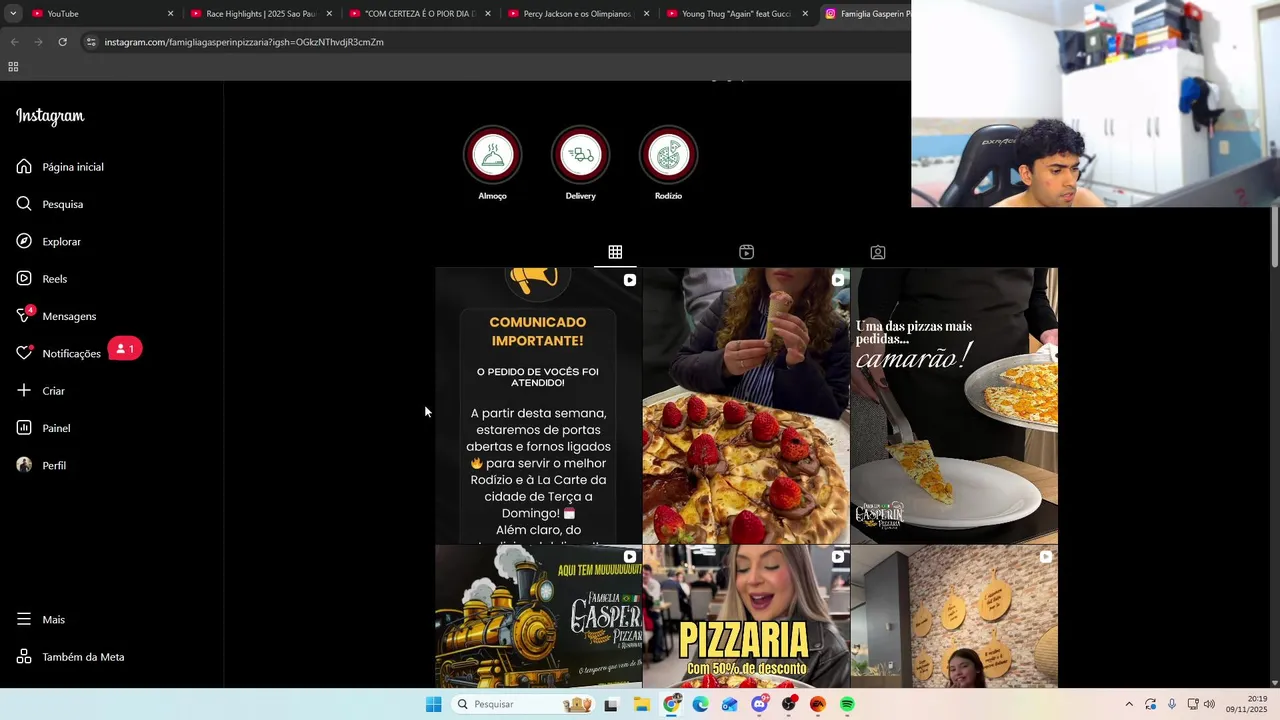1280x720 pixels.
Task: Open OBS Studio from the taskbar
Action: tap(788, 704)
